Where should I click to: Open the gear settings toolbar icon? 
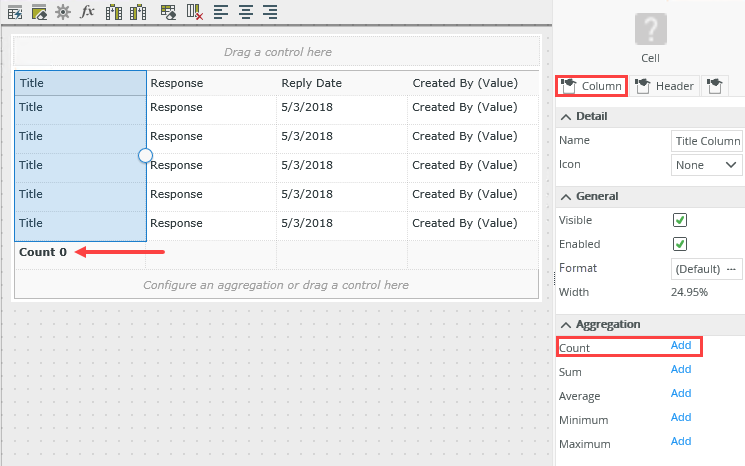(63, 12)
